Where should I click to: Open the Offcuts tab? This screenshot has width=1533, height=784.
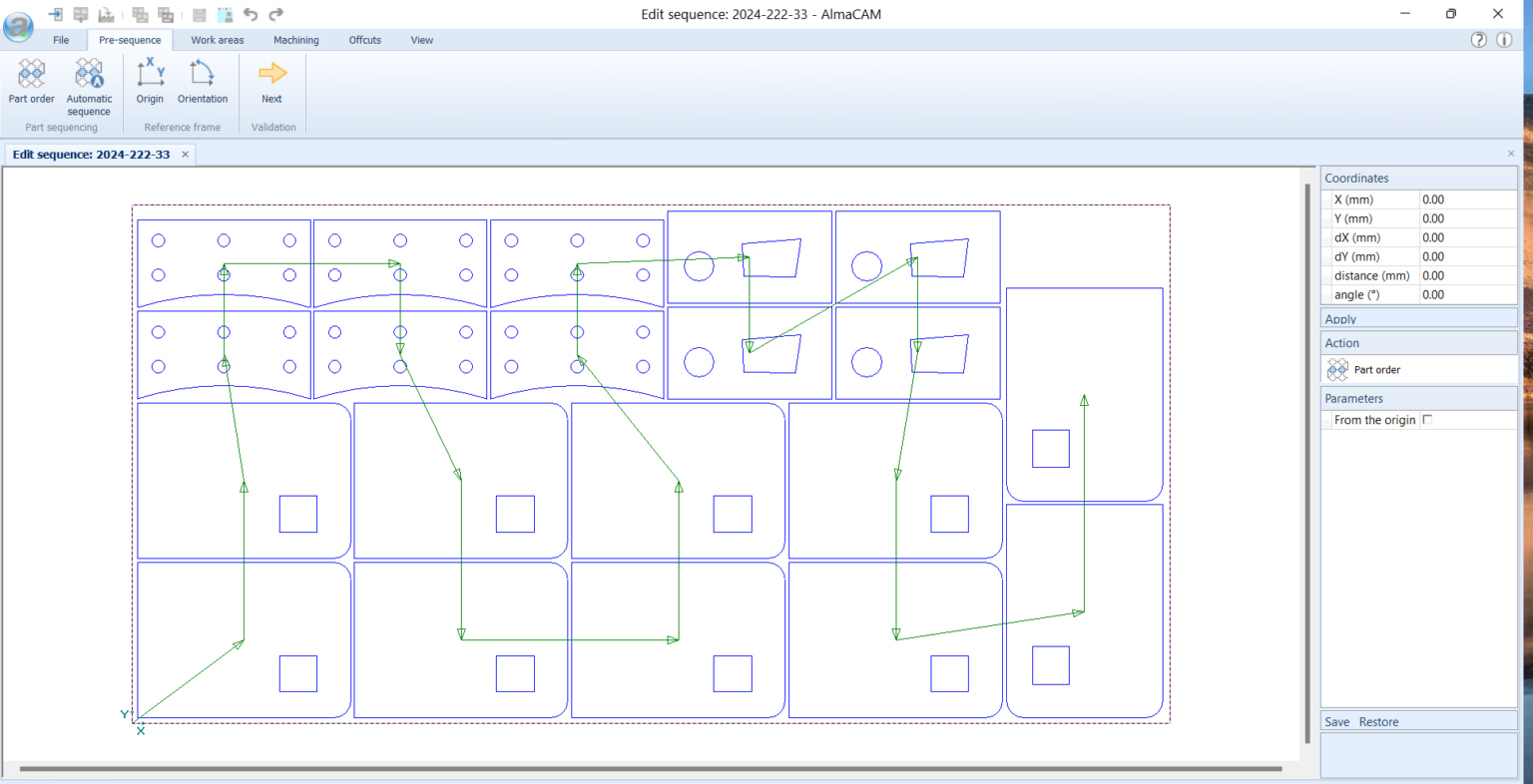364,40
